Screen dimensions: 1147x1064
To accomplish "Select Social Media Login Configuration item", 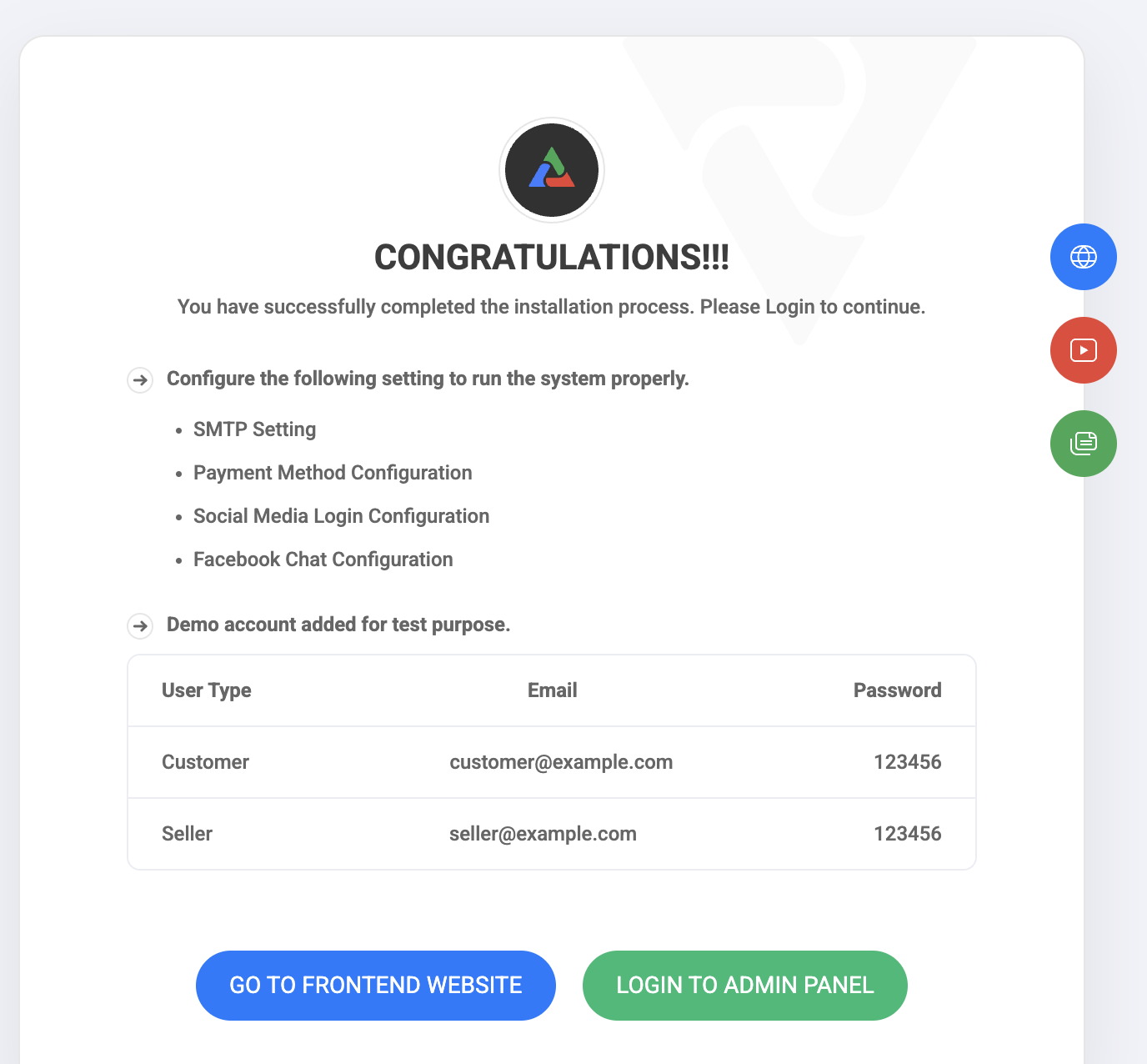I will coord(341,516).
